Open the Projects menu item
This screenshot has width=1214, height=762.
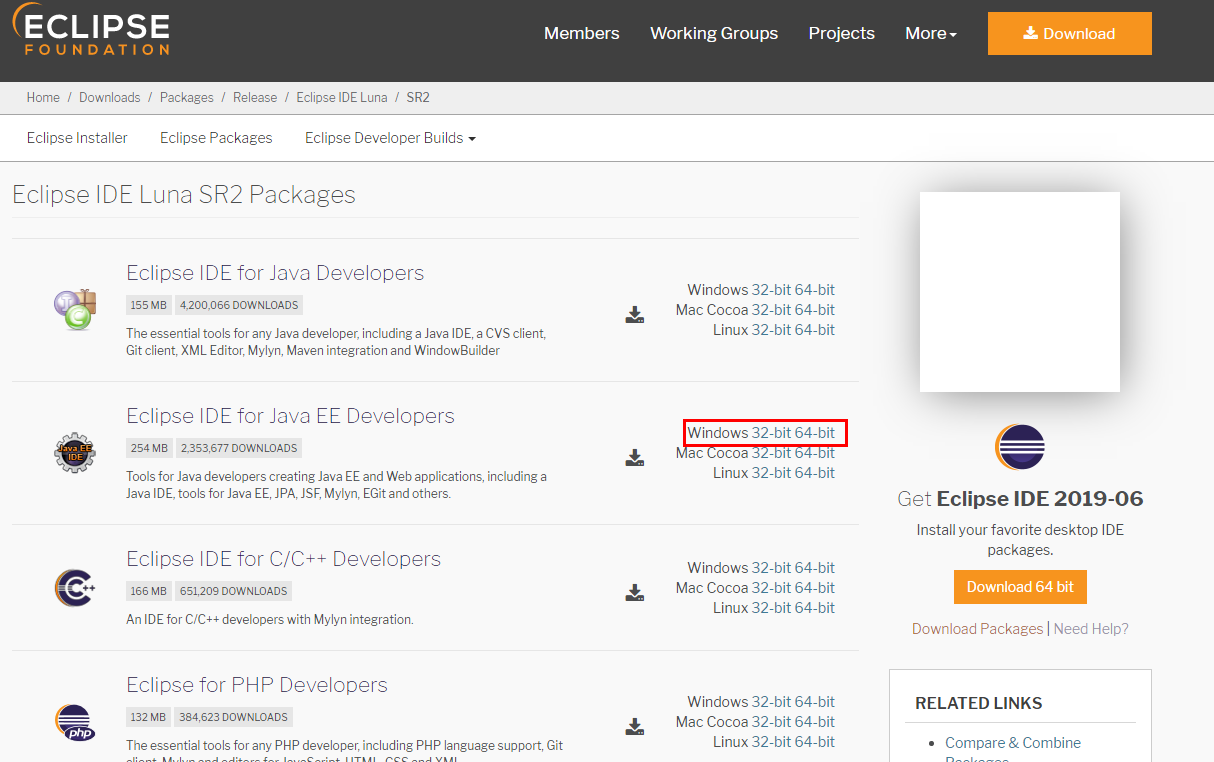click(x=842, y=33)
